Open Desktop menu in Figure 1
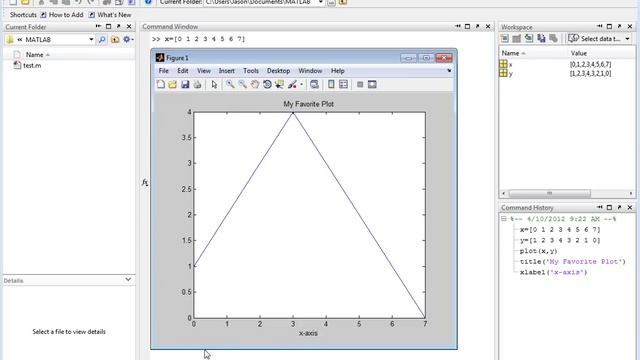Image resolution: width=640 pixels, height=360 pixels. [x=278, y=71]
